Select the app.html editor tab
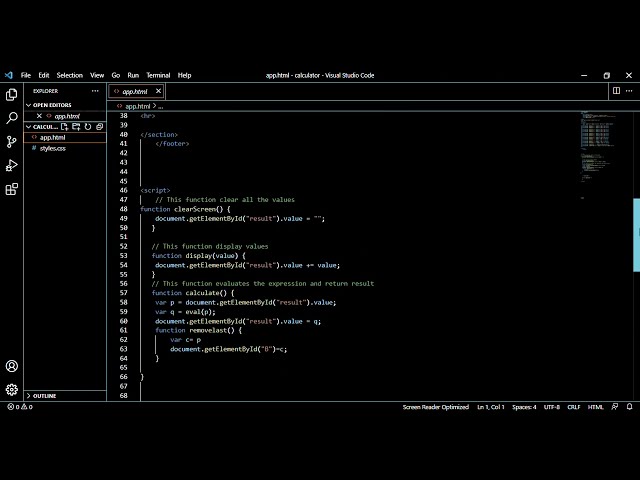 coord(135,91)
